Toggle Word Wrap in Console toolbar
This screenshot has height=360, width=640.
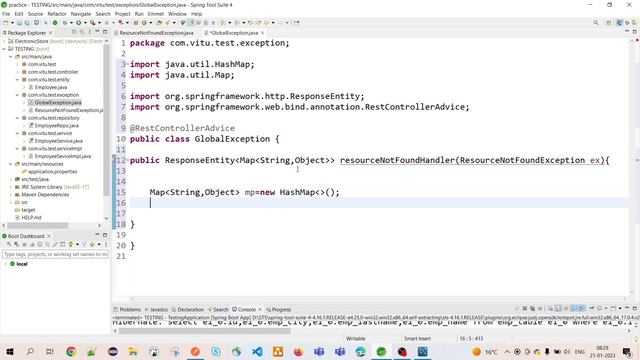click(x=567, y=308)
